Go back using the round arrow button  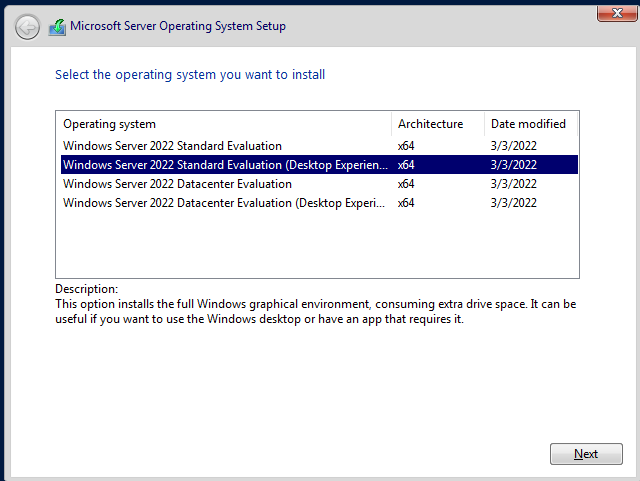click(x=27, y=28)
